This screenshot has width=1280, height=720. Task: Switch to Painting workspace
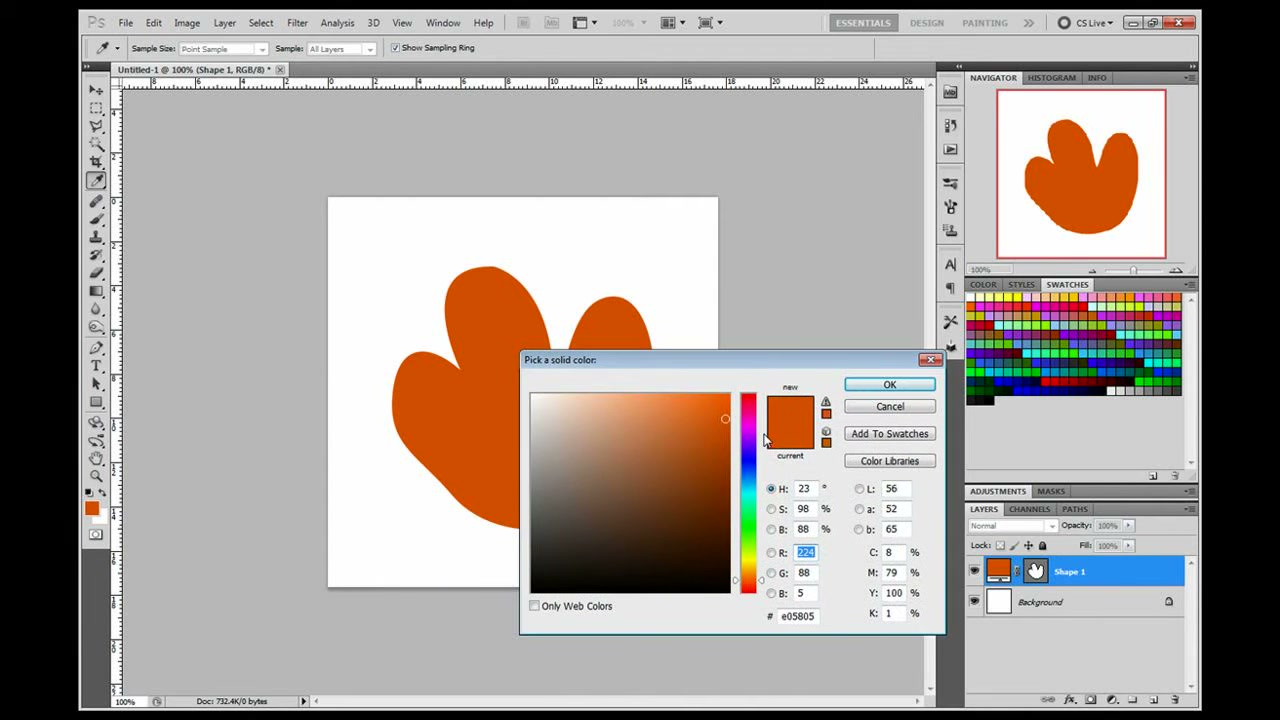tap(985, 23)
